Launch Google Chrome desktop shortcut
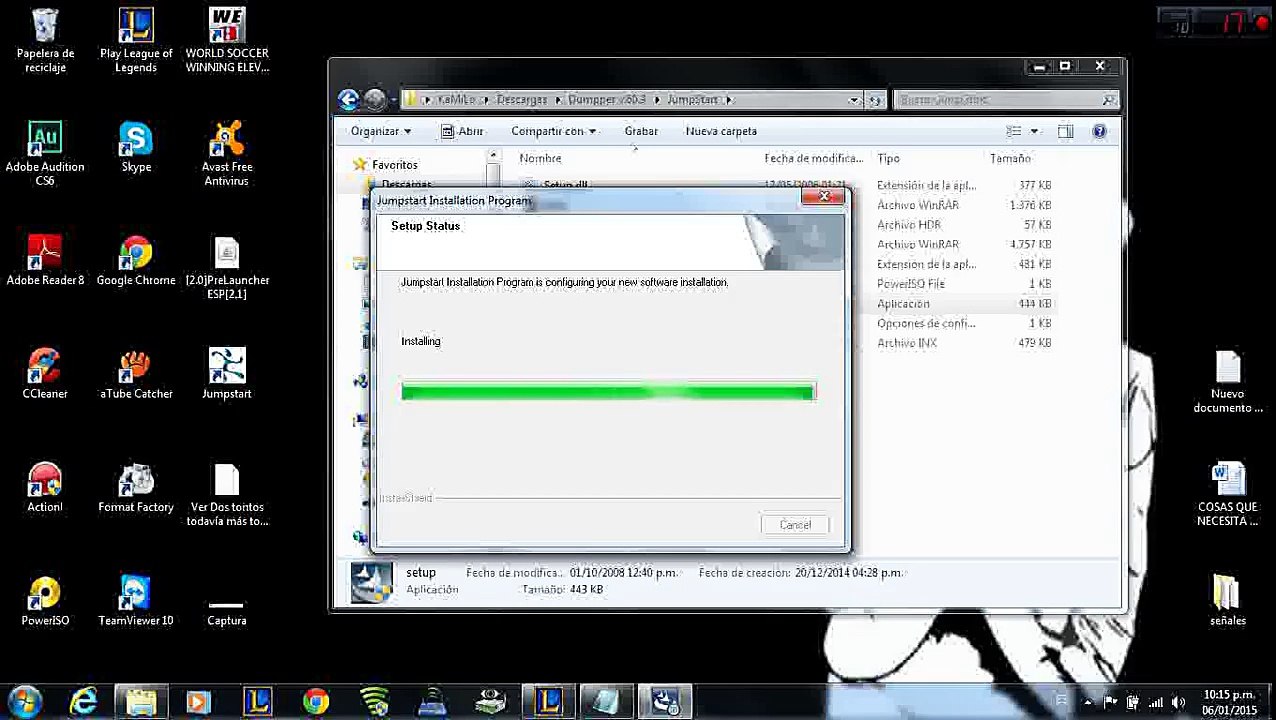Screen dimensions: 1276x720 tap(136, 260)
